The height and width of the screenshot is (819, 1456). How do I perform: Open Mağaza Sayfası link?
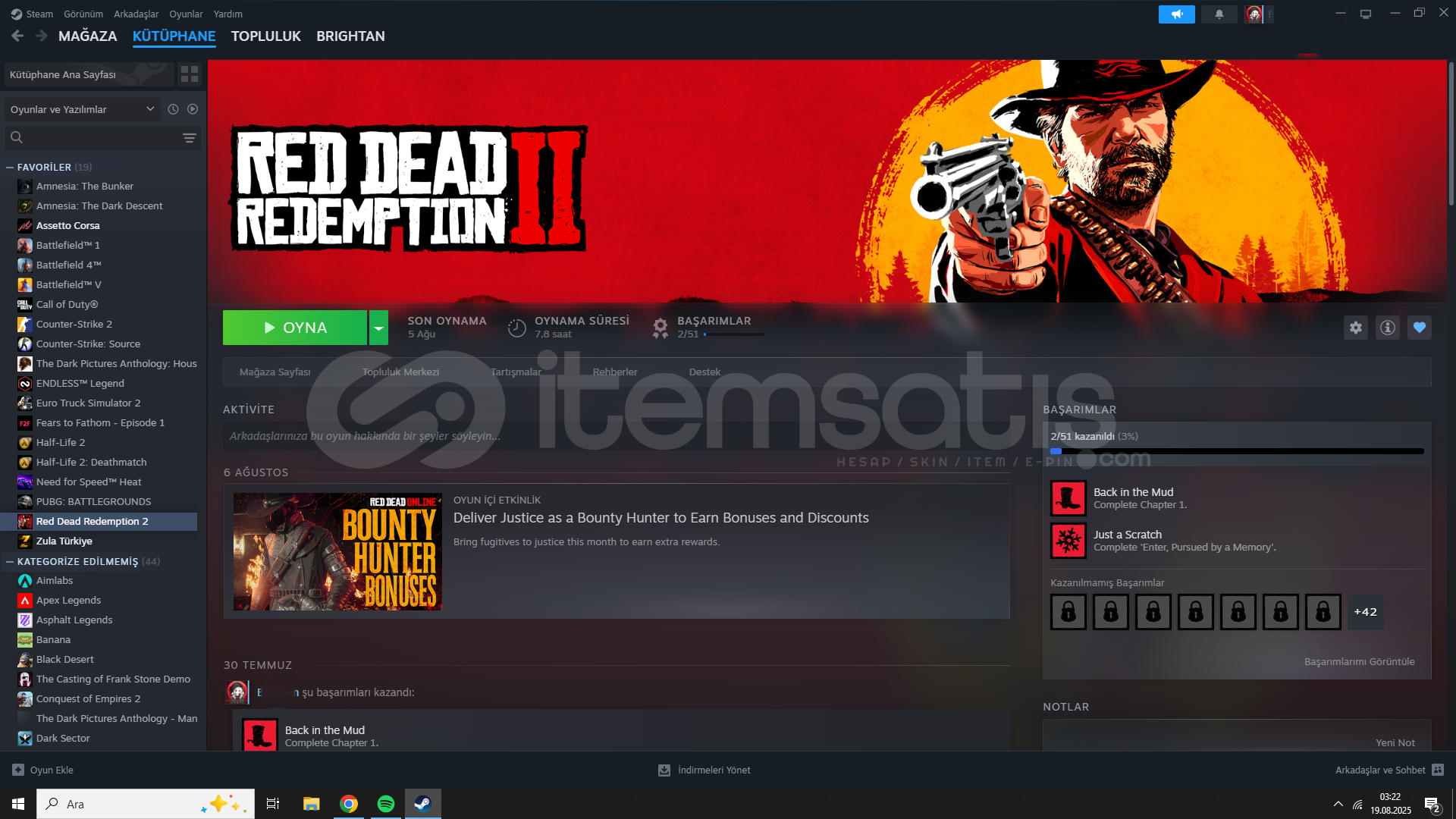[275, 372]
